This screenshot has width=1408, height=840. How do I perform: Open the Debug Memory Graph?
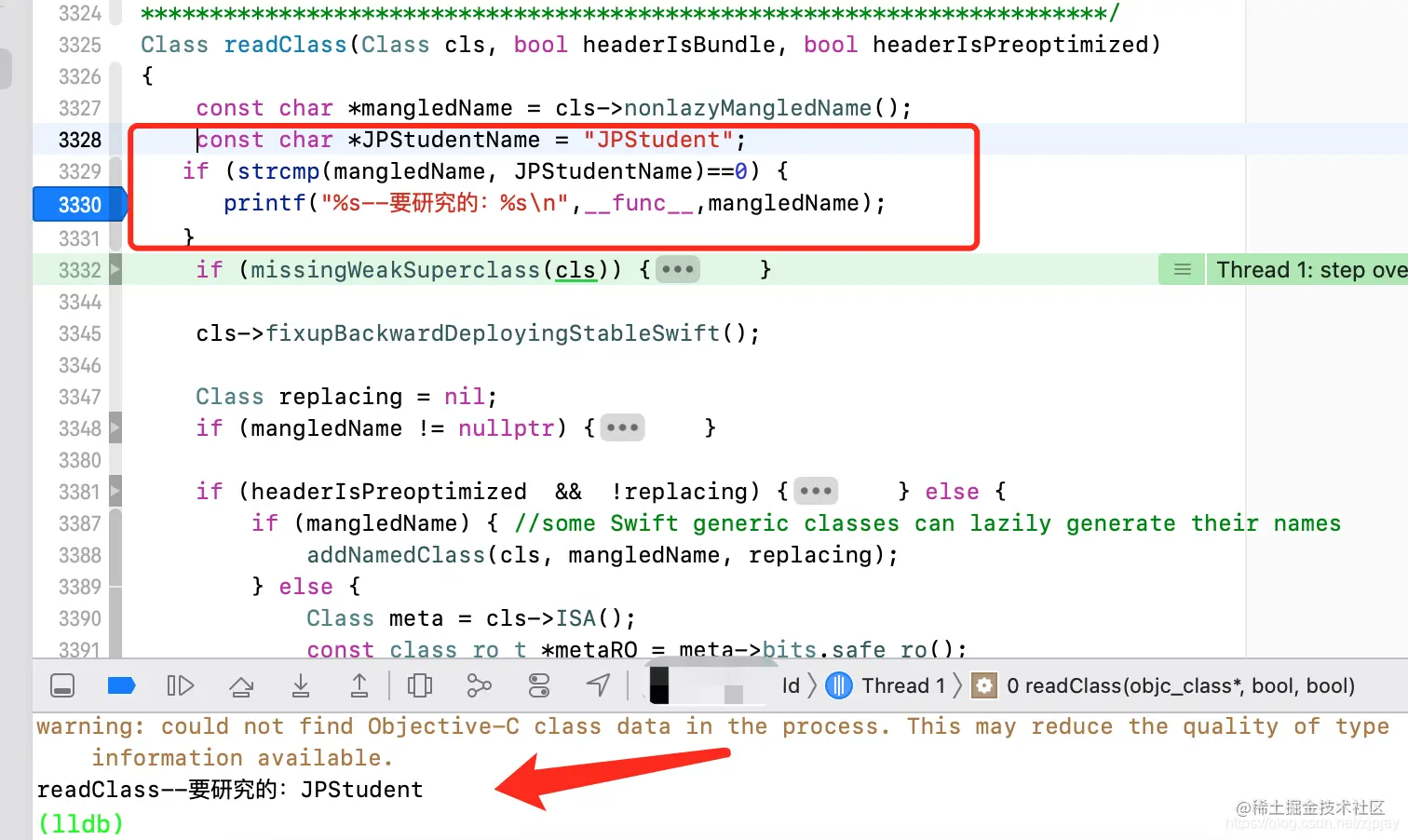click(479, 686)
